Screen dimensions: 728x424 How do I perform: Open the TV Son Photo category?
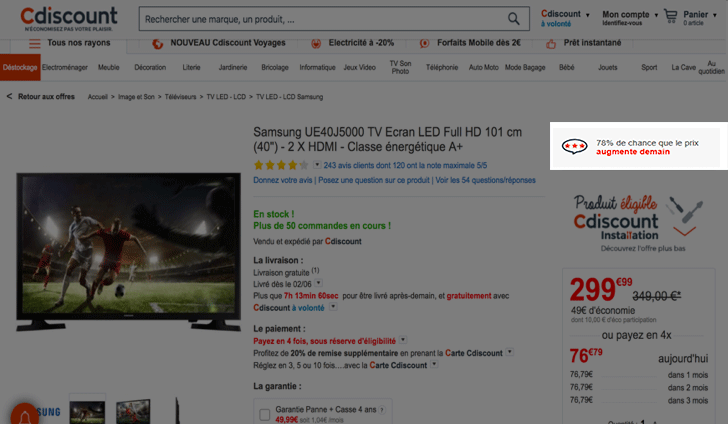coord(400,67)
